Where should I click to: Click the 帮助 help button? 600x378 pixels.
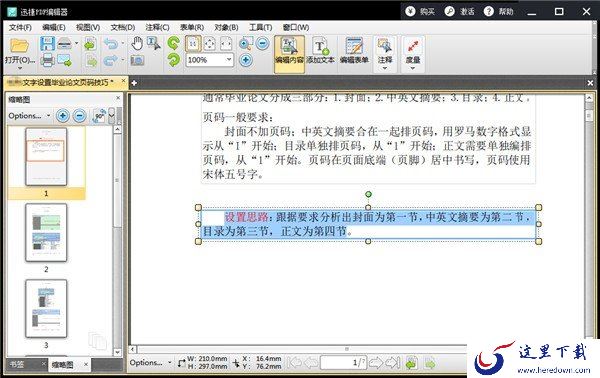coord(499,11)
